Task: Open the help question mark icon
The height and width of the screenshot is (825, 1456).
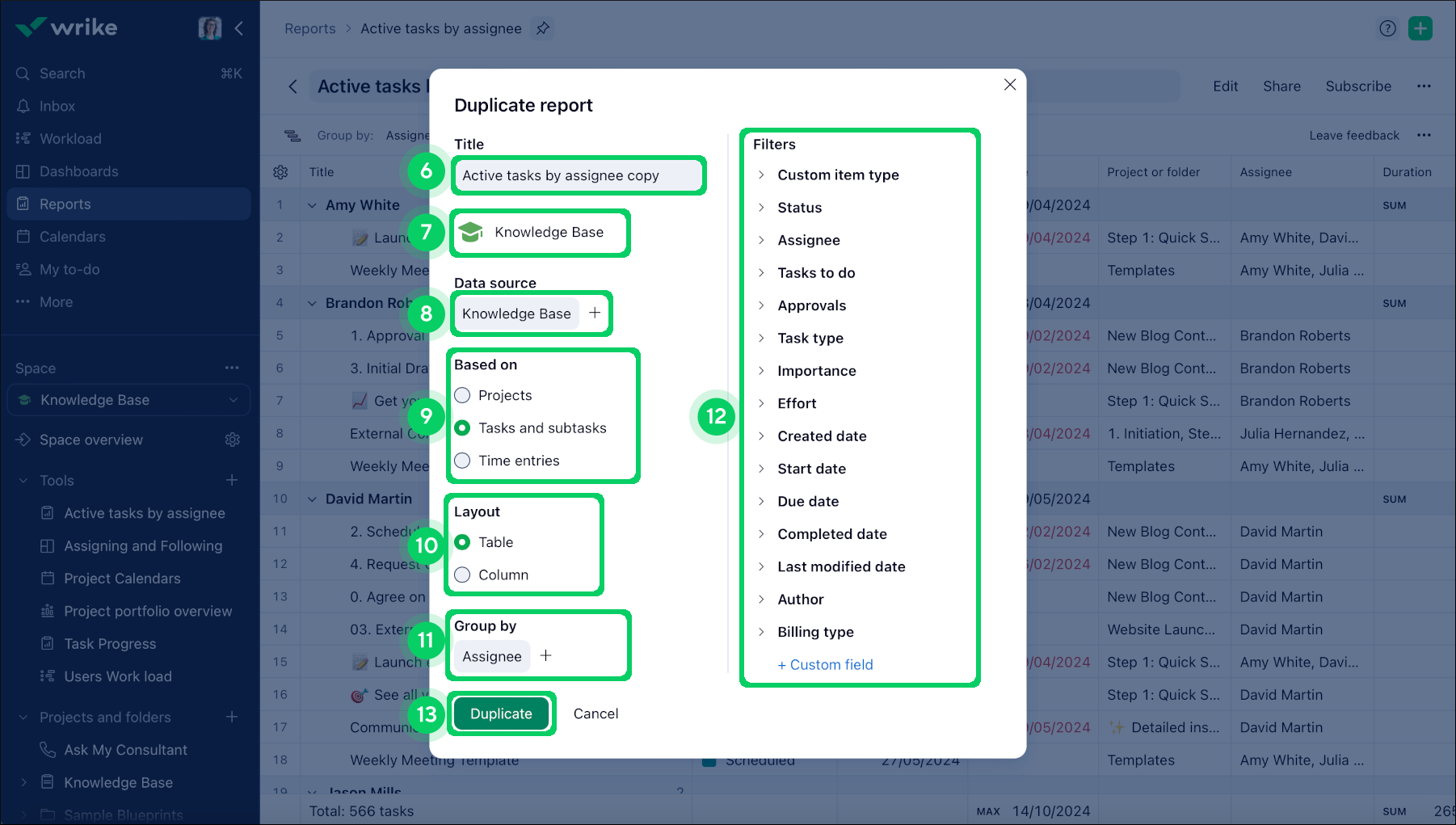Action: point(1387,28)
